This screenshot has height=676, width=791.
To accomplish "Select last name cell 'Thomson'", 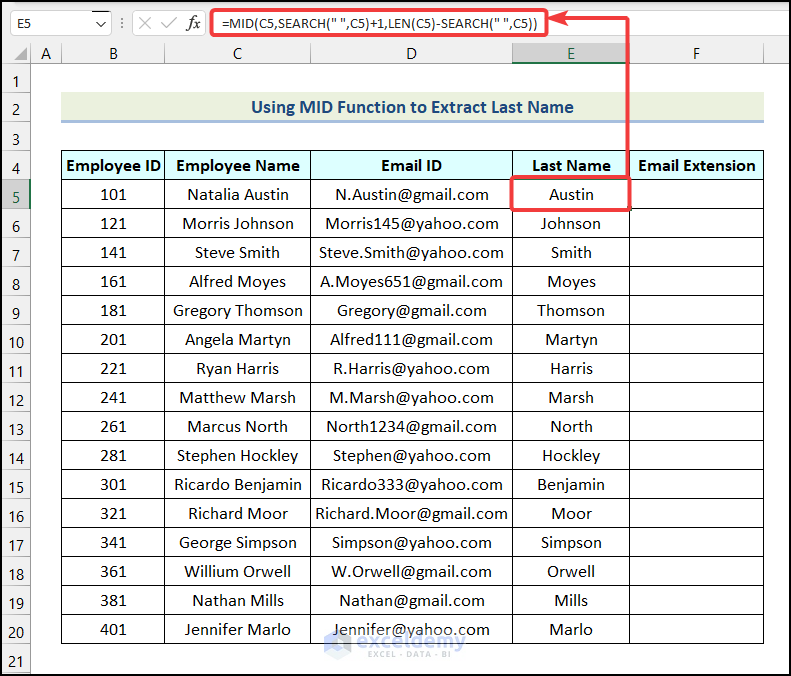I will pos(571,310).
